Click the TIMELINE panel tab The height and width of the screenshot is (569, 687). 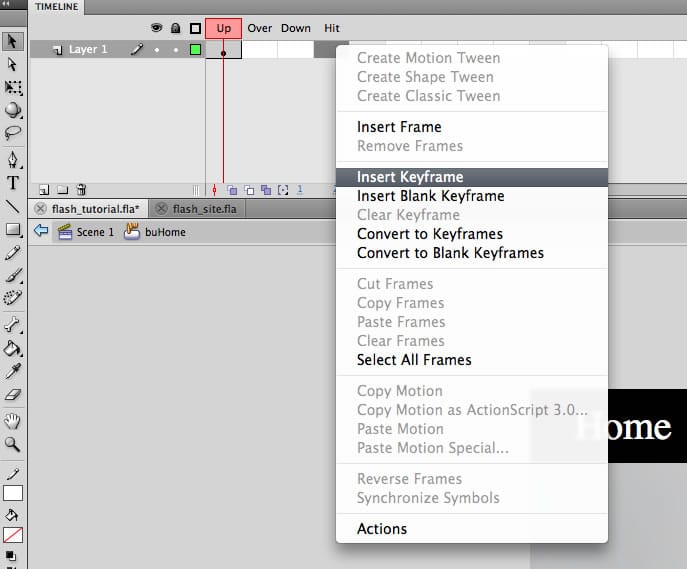(57, 7)
